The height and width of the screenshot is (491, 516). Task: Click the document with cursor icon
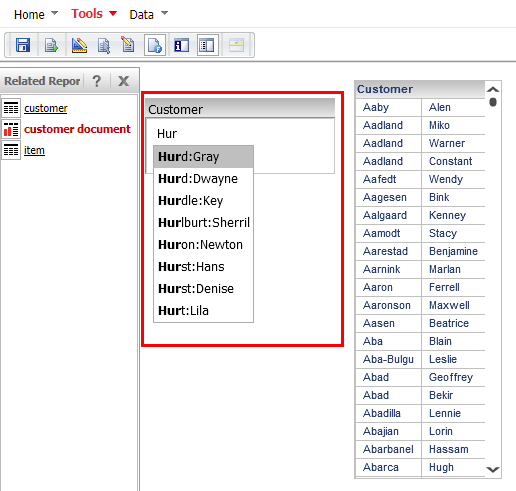(104, 45)
